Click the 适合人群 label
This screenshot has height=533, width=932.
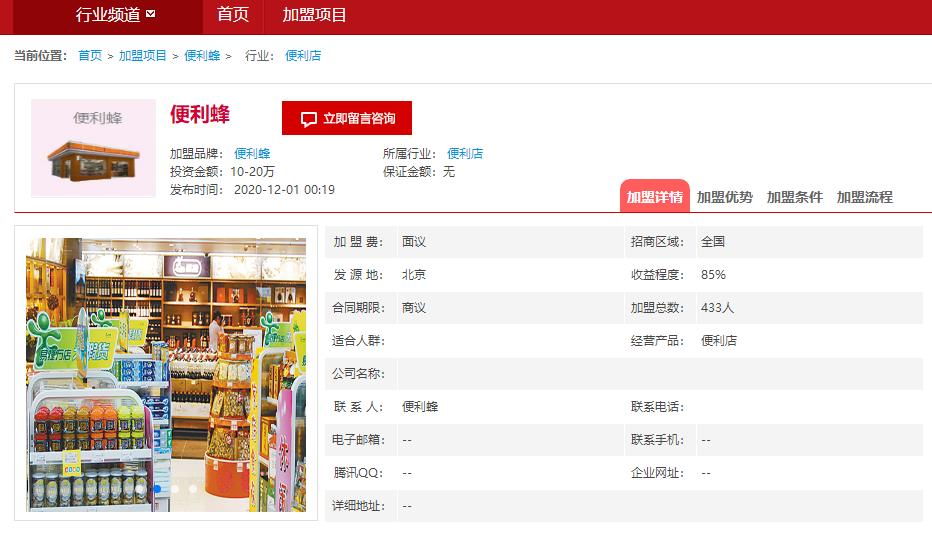coord(358,340)
